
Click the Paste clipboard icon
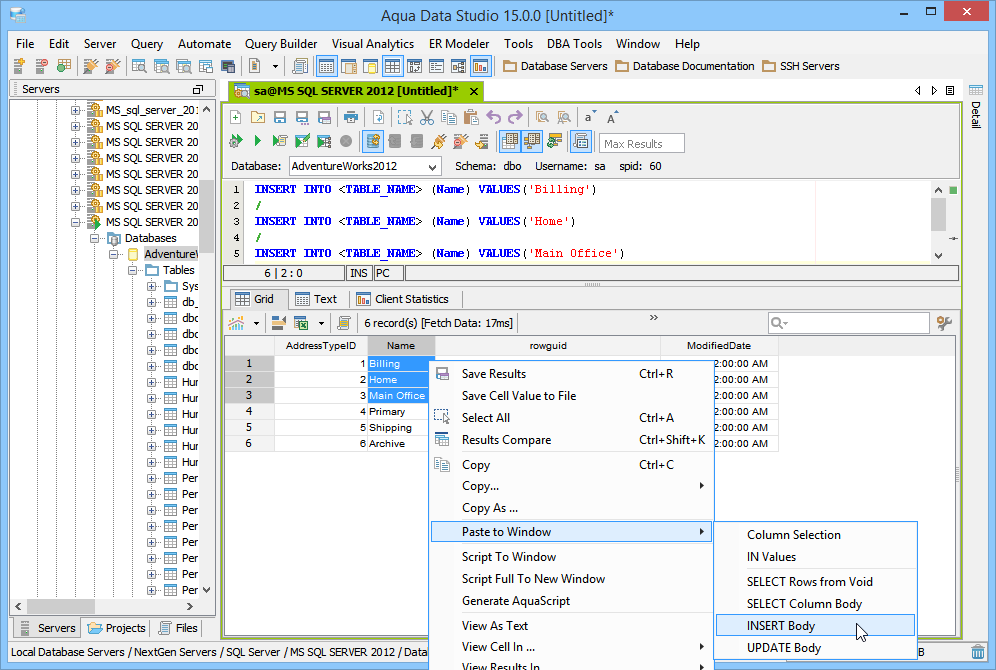point(470,117)
